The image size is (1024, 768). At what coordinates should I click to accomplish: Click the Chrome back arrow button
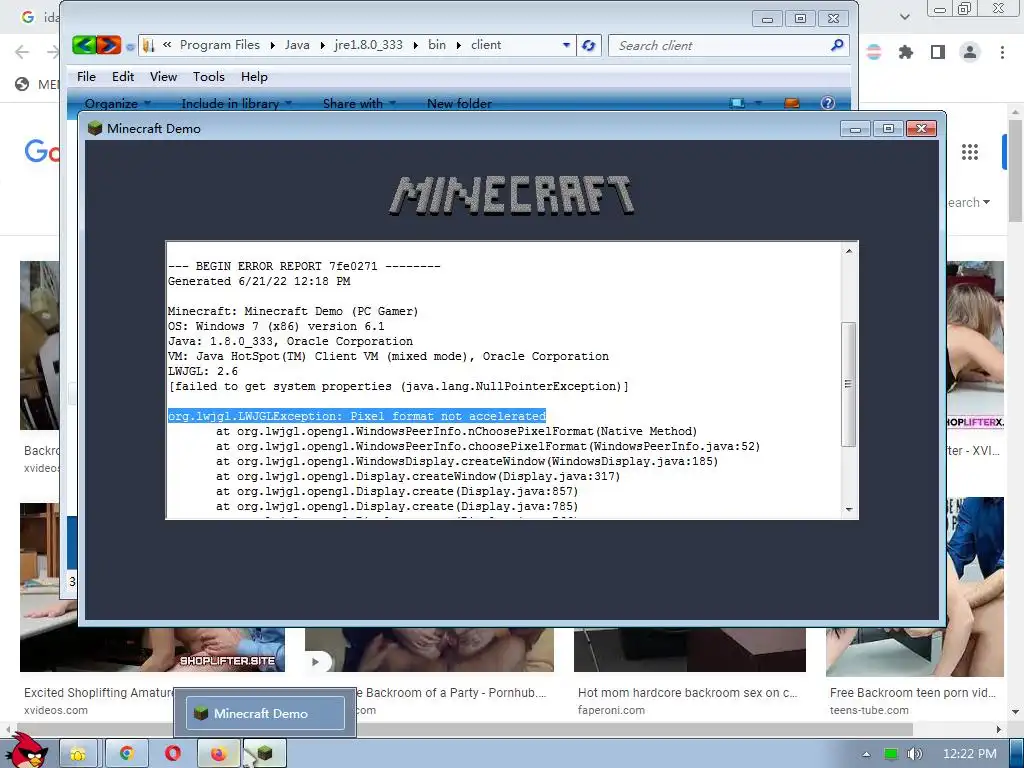point(22,52)
